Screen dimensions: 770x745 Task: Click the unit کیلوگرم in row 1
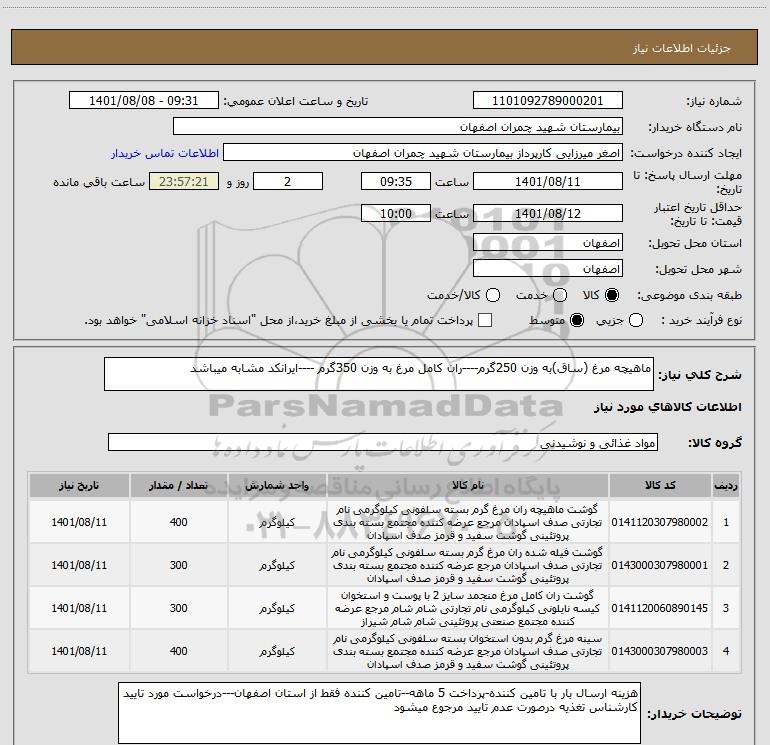click(277, 523)
